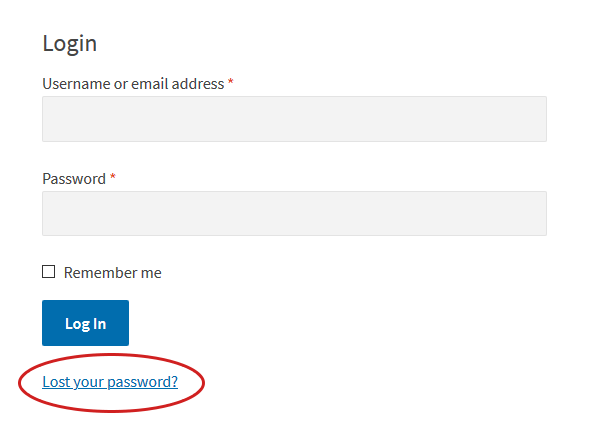Open the Lost your password? link
Screen dimensions: 600x440
click(x=110, y=381)
